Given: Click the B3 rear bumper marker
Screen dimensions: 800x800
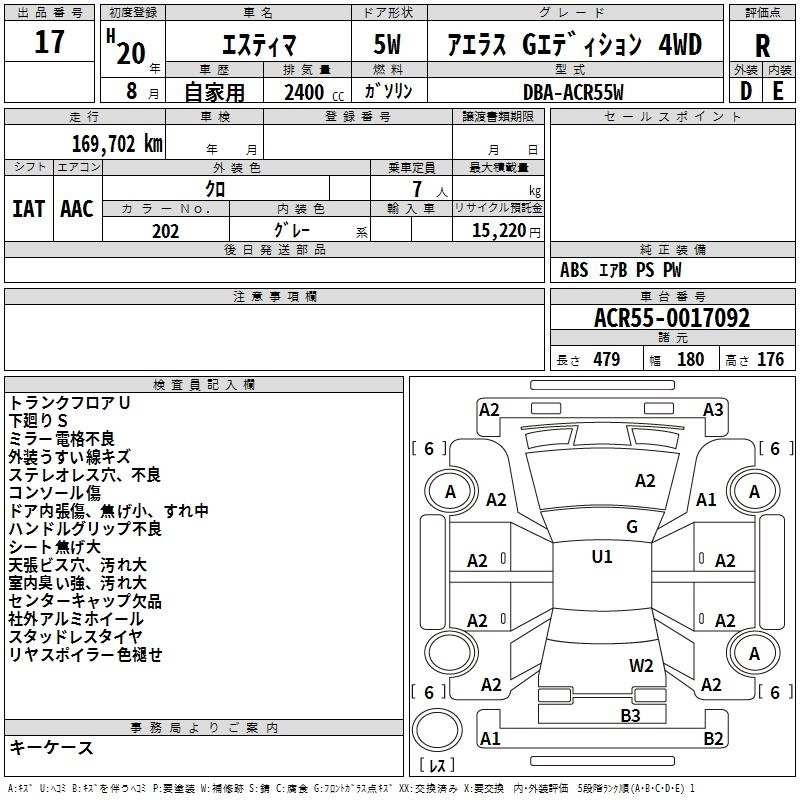Looking at the screenshot, I should (x=630, y=714).
